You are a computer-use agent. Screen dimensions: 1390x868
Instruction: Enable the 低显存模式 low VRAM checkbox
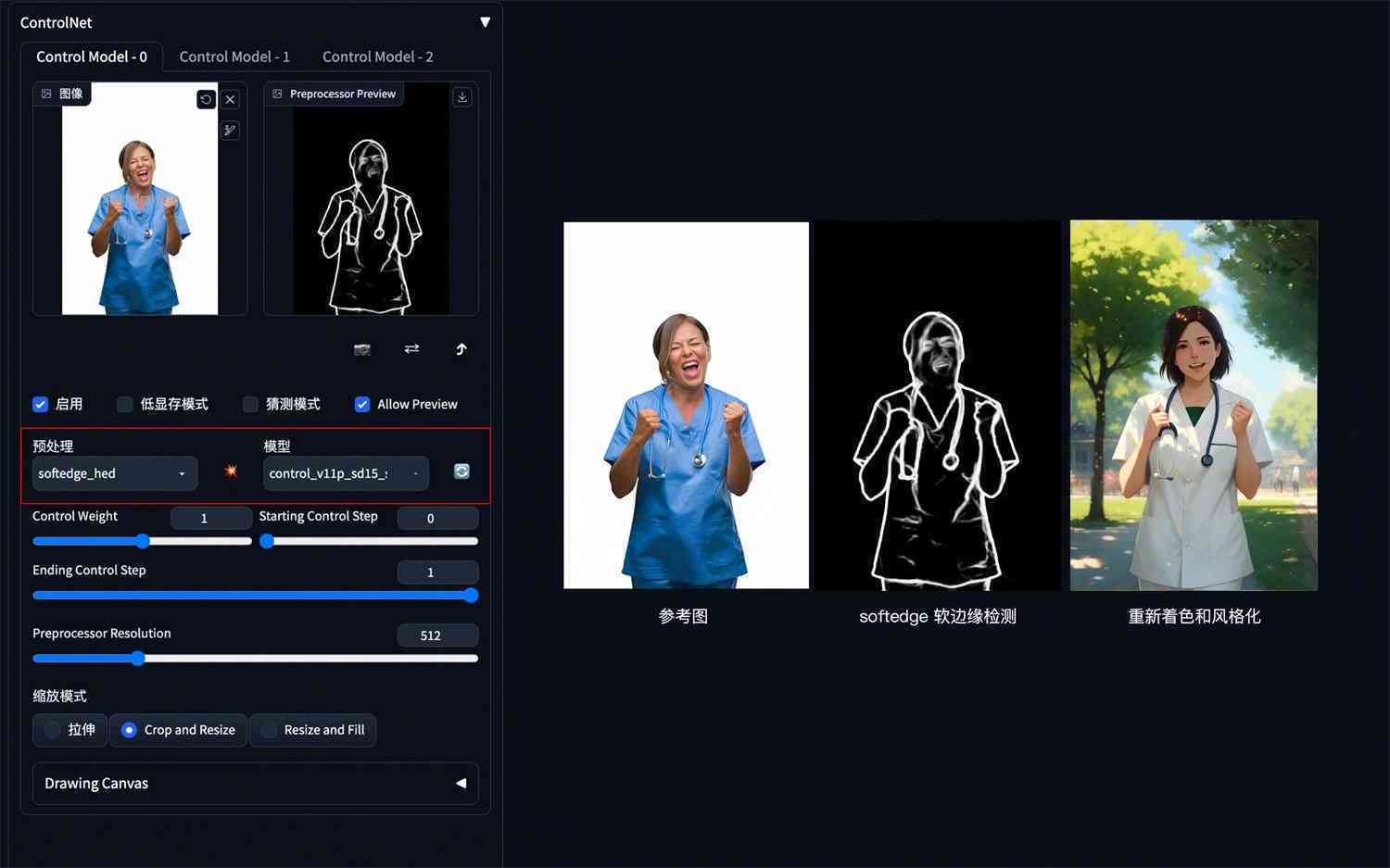point(125,404)
